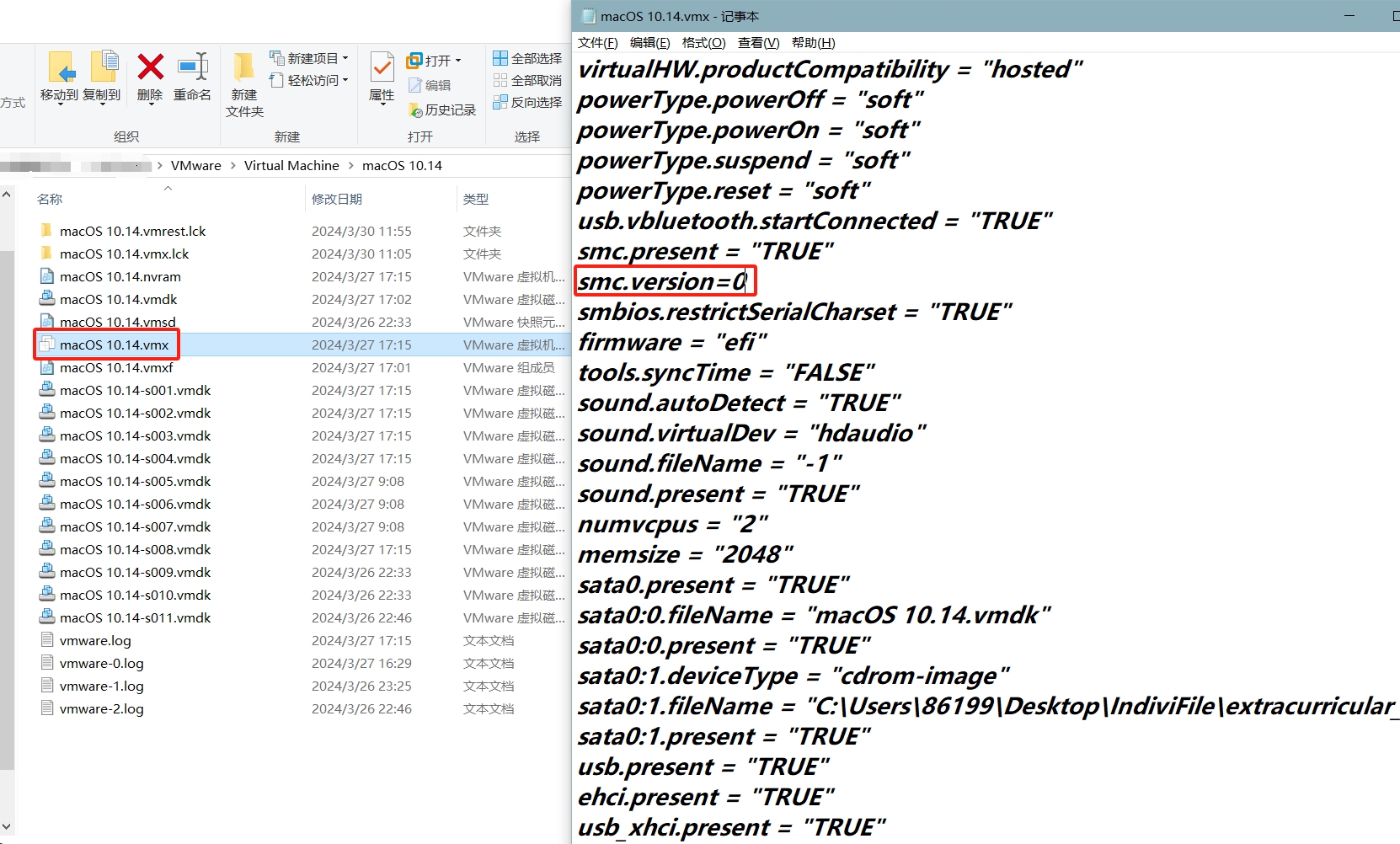The width and height of the screenshot is (1400, 844).
Task: Select the macOS 10.14.vmrest.lck folder icon
Action: [x=47, y=230]
